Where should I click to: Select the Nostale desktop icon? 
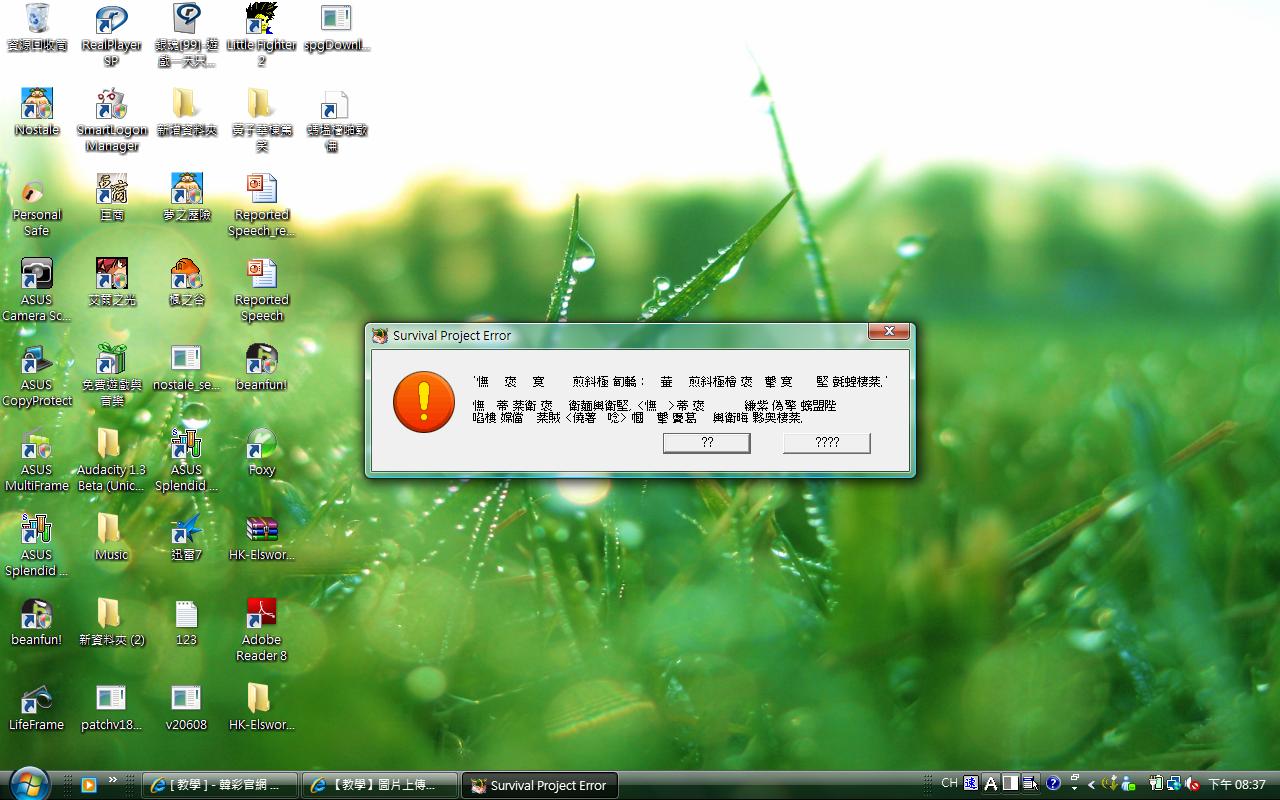37,105
